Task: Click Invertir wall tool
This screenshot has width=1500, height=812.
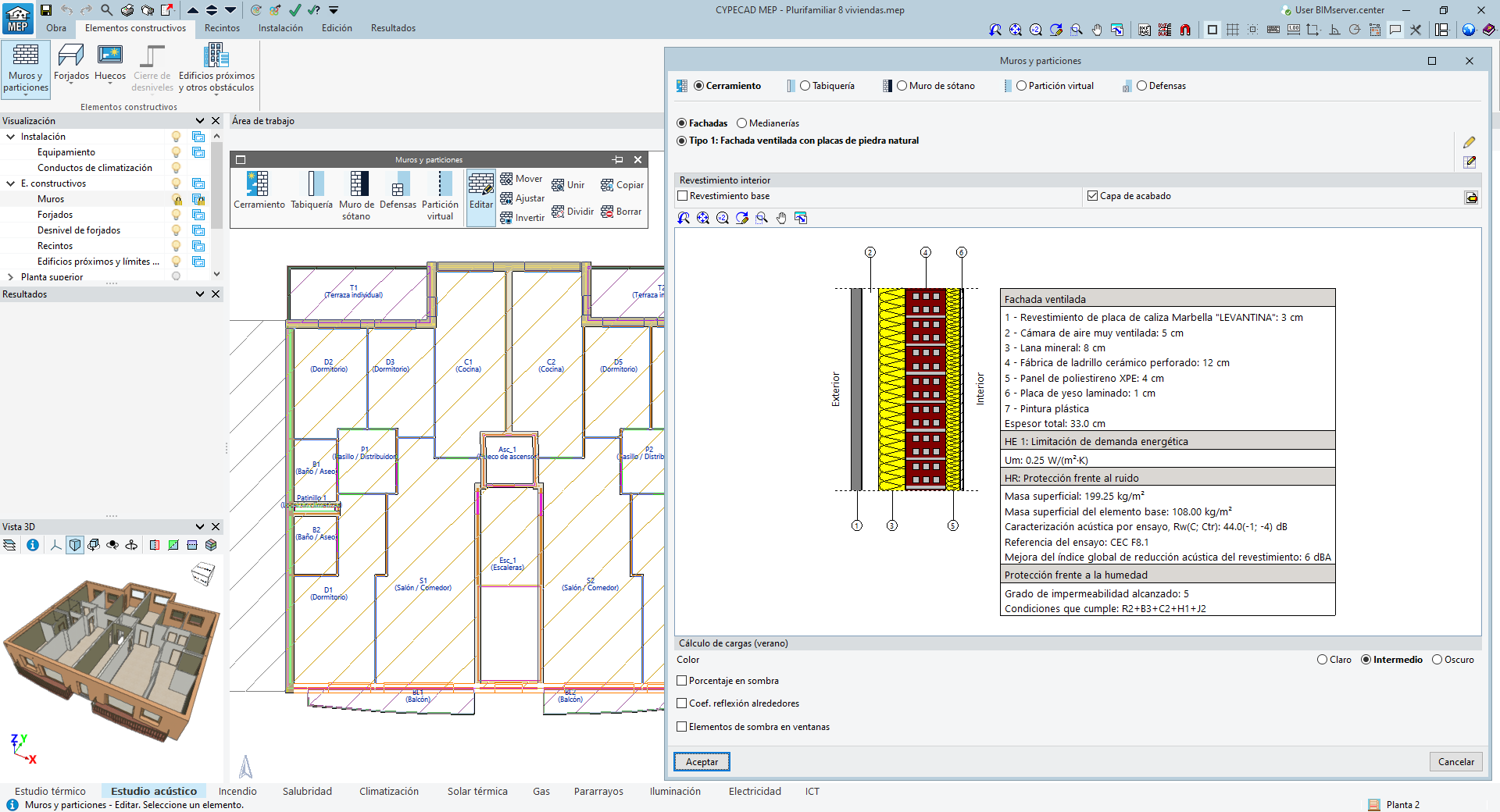Action: (522, 218)
